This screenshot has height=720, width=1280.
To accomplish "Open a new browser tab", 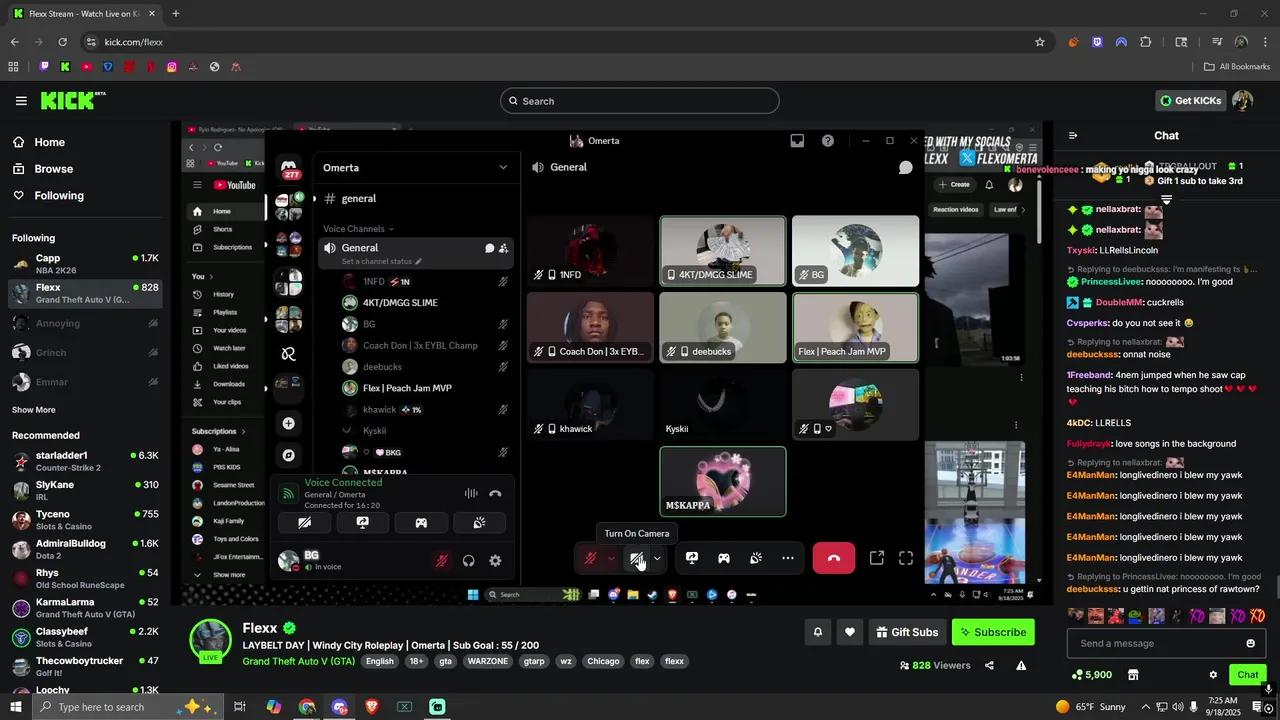I will (176, 14).
